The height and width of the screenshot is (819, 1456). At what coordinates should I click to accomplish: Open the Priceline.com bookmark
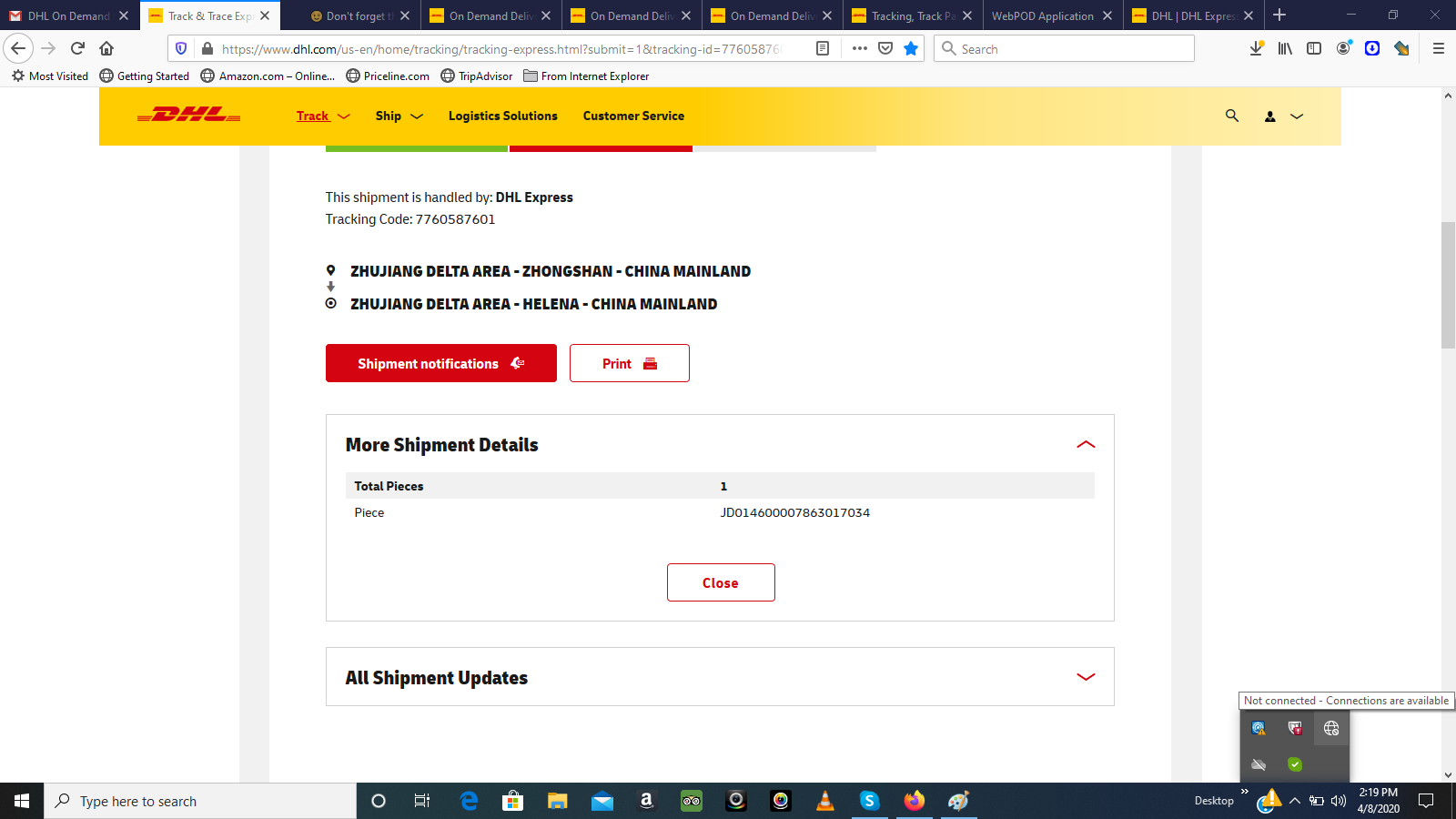[x=388, y=76]
